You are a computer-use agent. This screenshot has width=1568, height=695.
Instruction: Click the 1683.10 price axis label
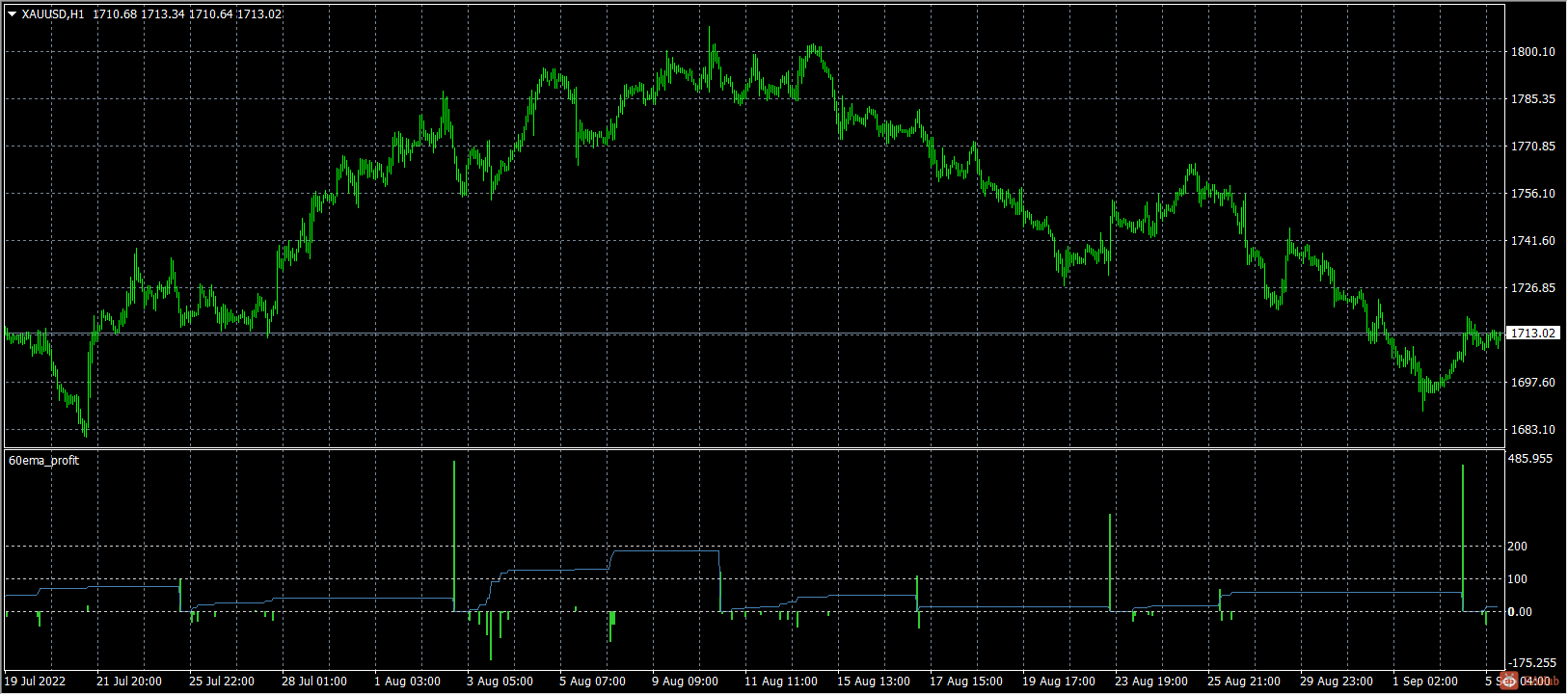(1532, 430)
